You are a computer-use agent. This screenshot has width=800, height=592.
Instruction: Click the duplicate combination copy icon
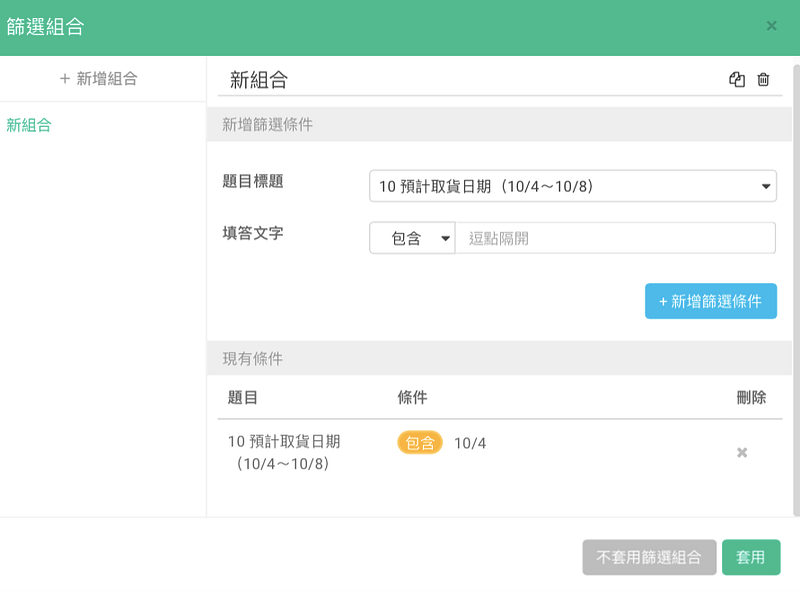[x=737, y=80]
